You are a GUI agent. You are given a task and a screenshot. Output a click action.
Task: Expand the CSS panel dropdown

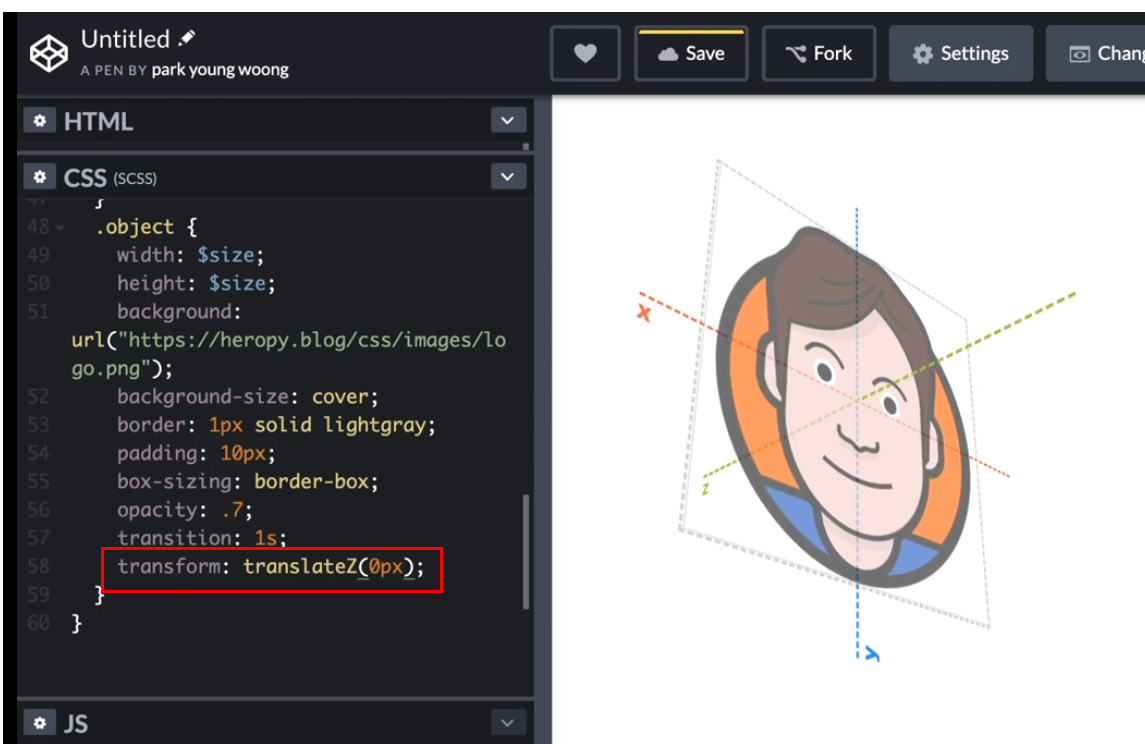[508, 177]
